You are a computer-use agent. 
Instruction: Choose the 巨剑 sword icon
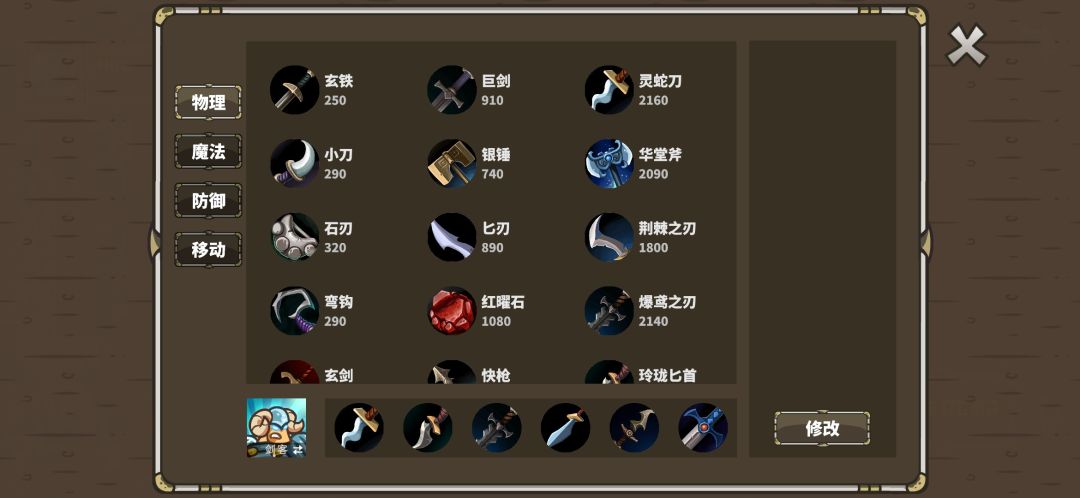pos(452,90)
